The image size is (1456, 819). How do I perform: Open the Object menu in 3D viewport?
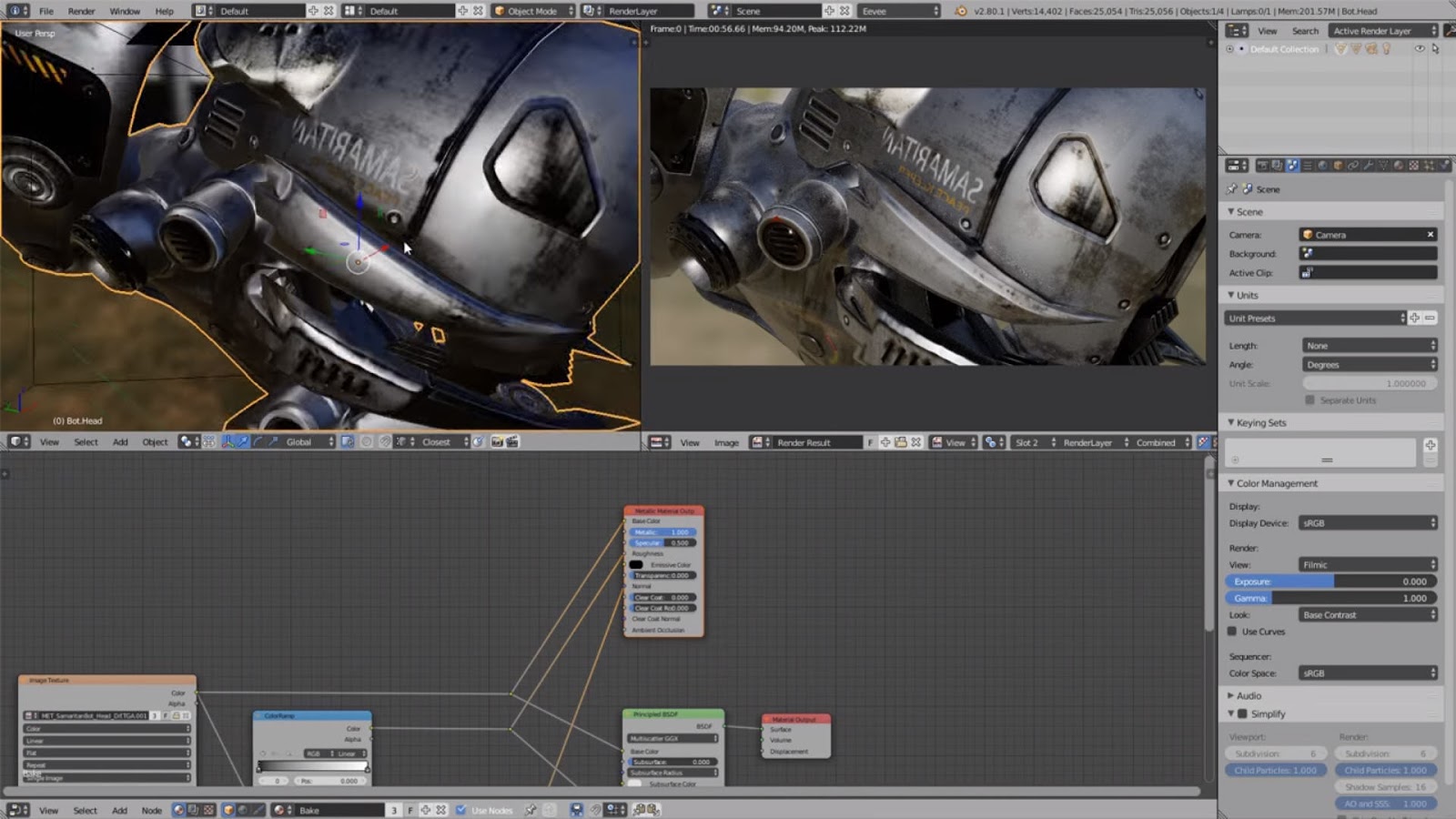(x=155, y=441)
